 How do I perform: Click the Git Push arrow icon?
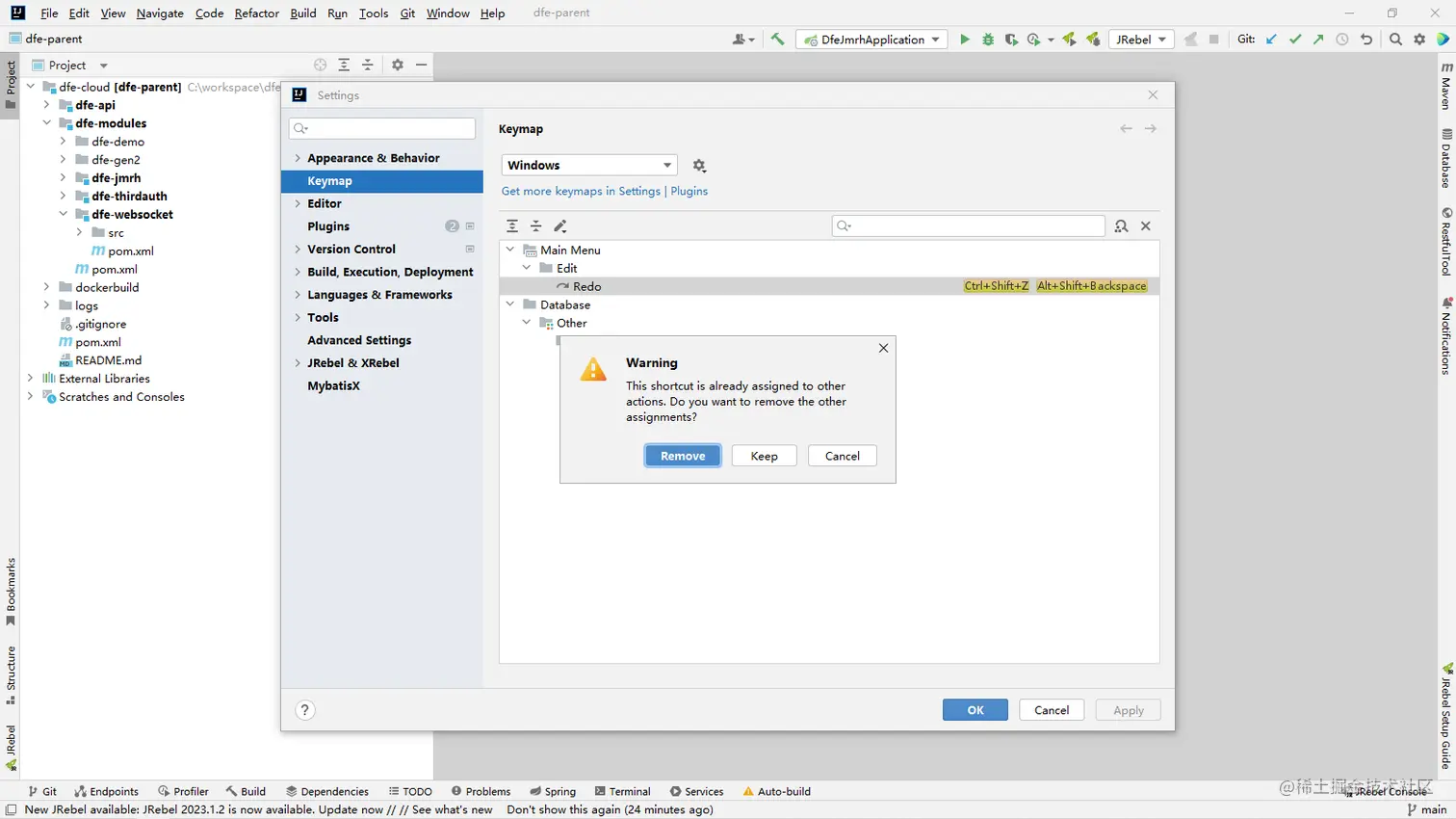click(x=1318, y=40)
